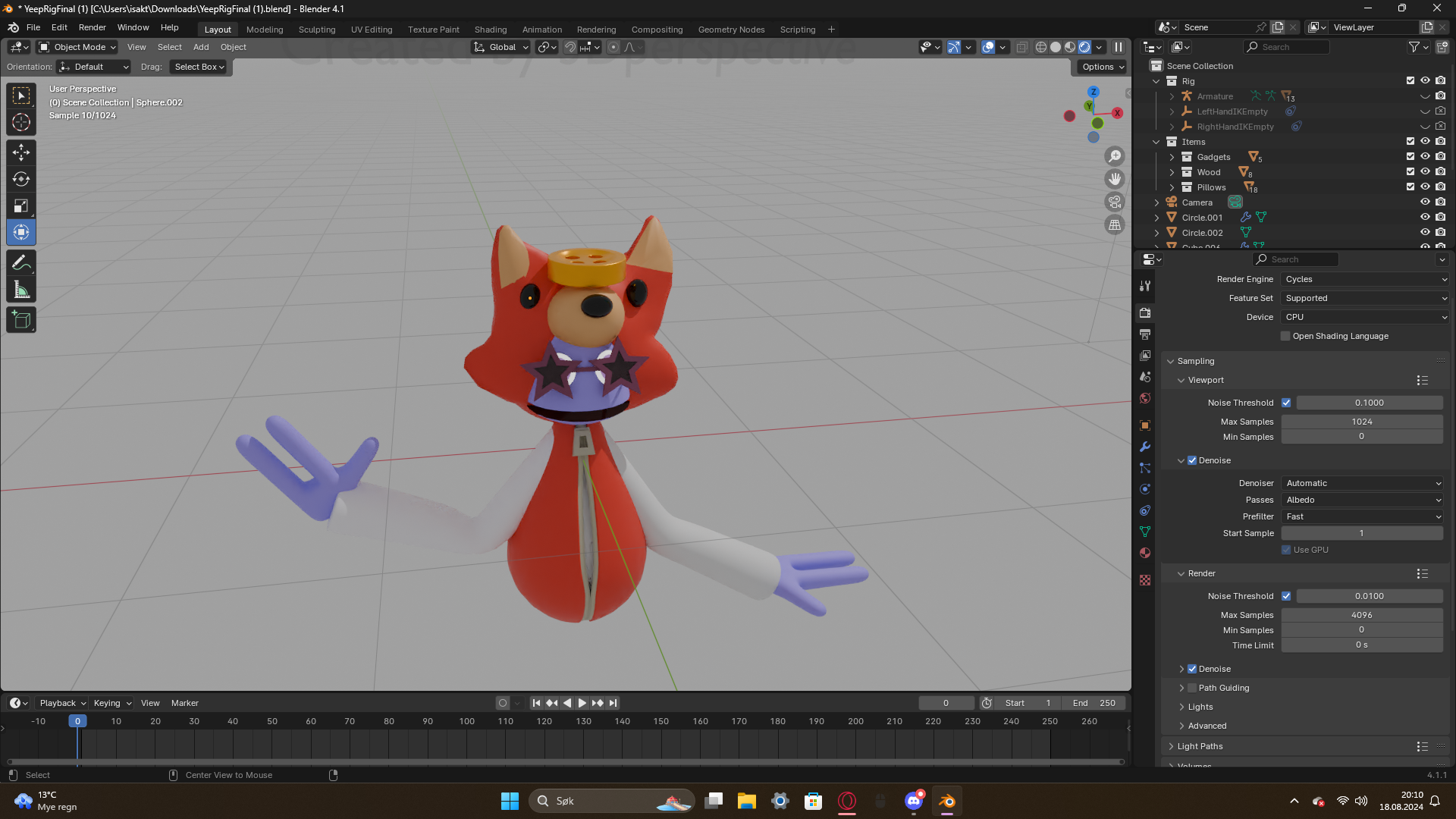Screen dimensions: 1456x819
Task: Open the timeline Playback menu button
Action: coord(63,703)
